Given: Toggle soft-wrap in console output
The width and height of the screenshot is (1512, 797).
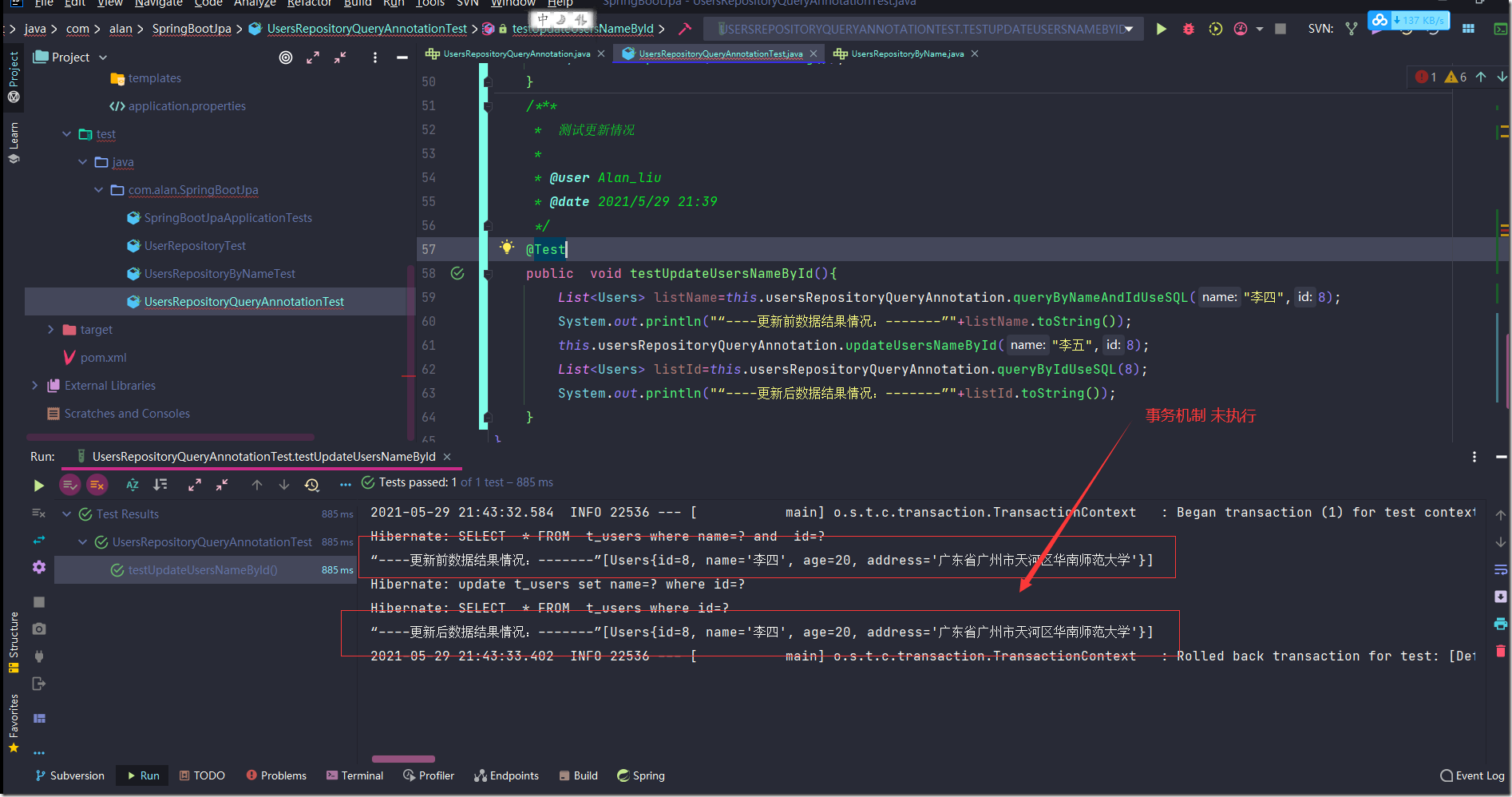Looking at the screenshot, I should (x=1501, y=569).
